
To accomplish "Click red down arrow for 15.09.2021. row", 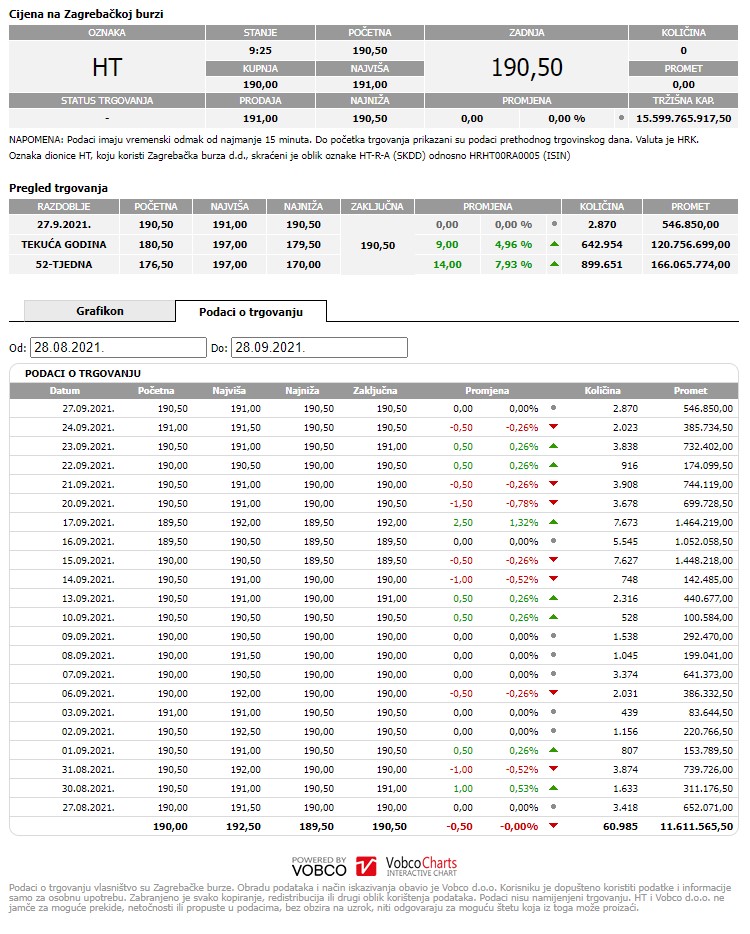I will [553, 560].
